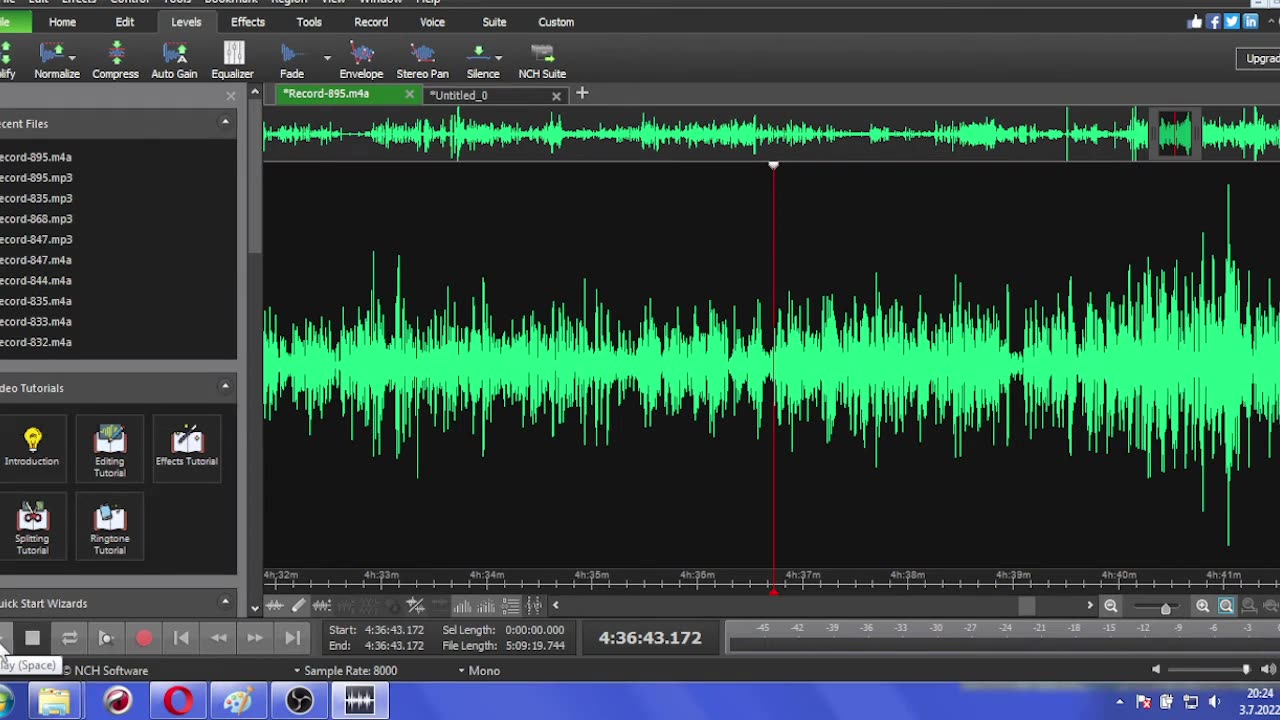The image size is (1280, 720).
Task: Switch to the Record ribbon tab
Action: coord(371,22)
